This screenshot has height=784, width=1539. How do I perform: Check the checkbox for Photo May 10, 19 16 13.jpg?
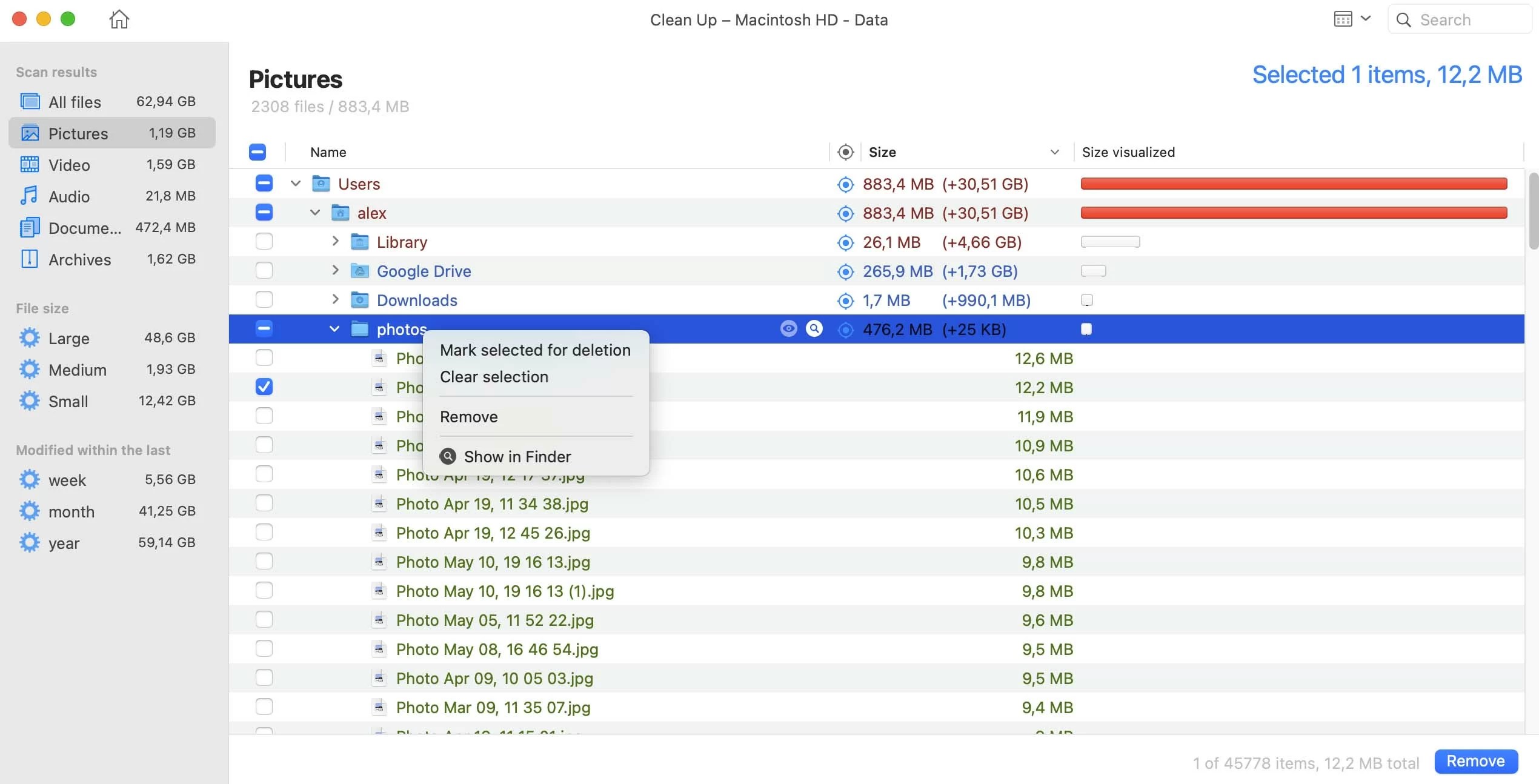click(264, 561)
